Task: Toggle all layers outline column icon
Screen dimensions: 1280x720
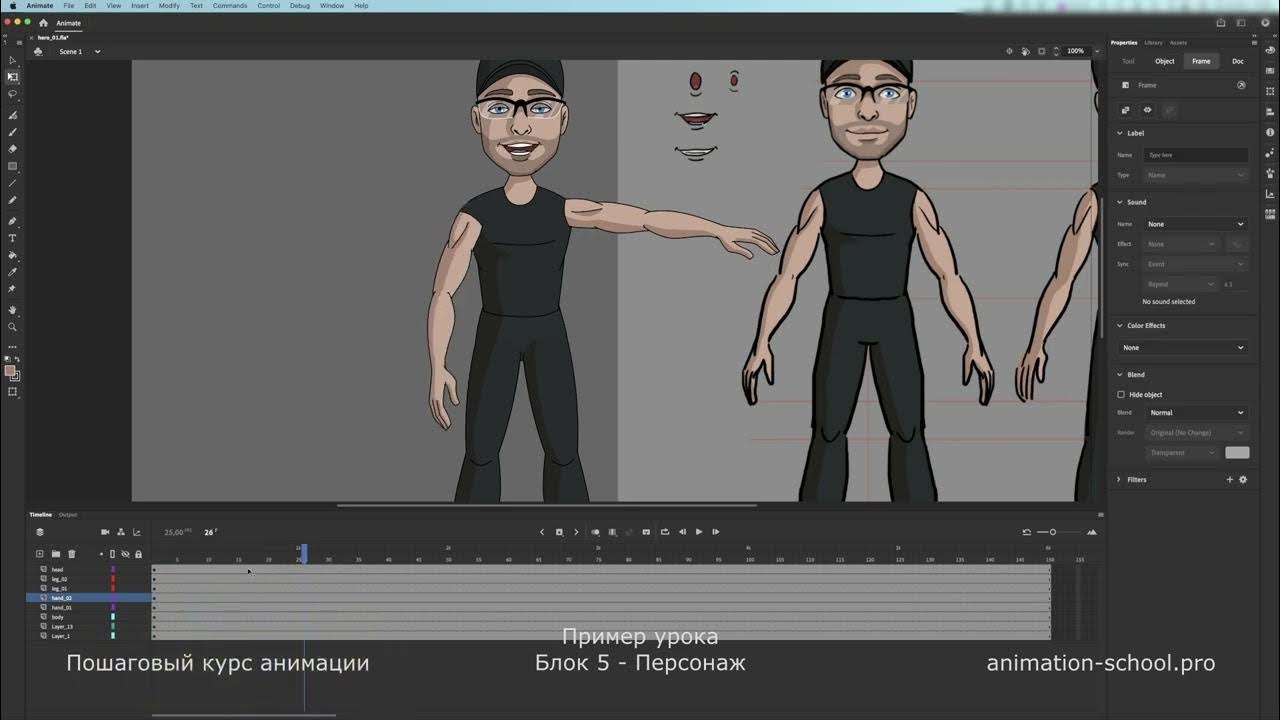Action: click(x=112, y=554)
